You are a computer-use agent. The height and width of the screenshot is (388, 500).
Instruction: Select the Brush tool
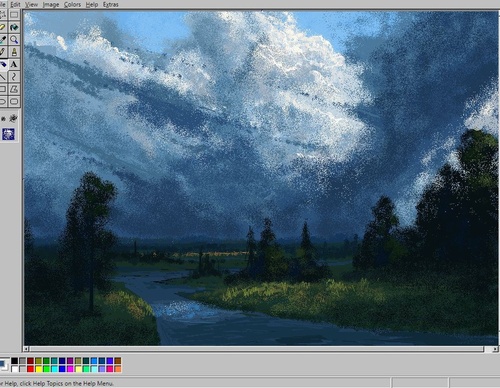[14, 52]
